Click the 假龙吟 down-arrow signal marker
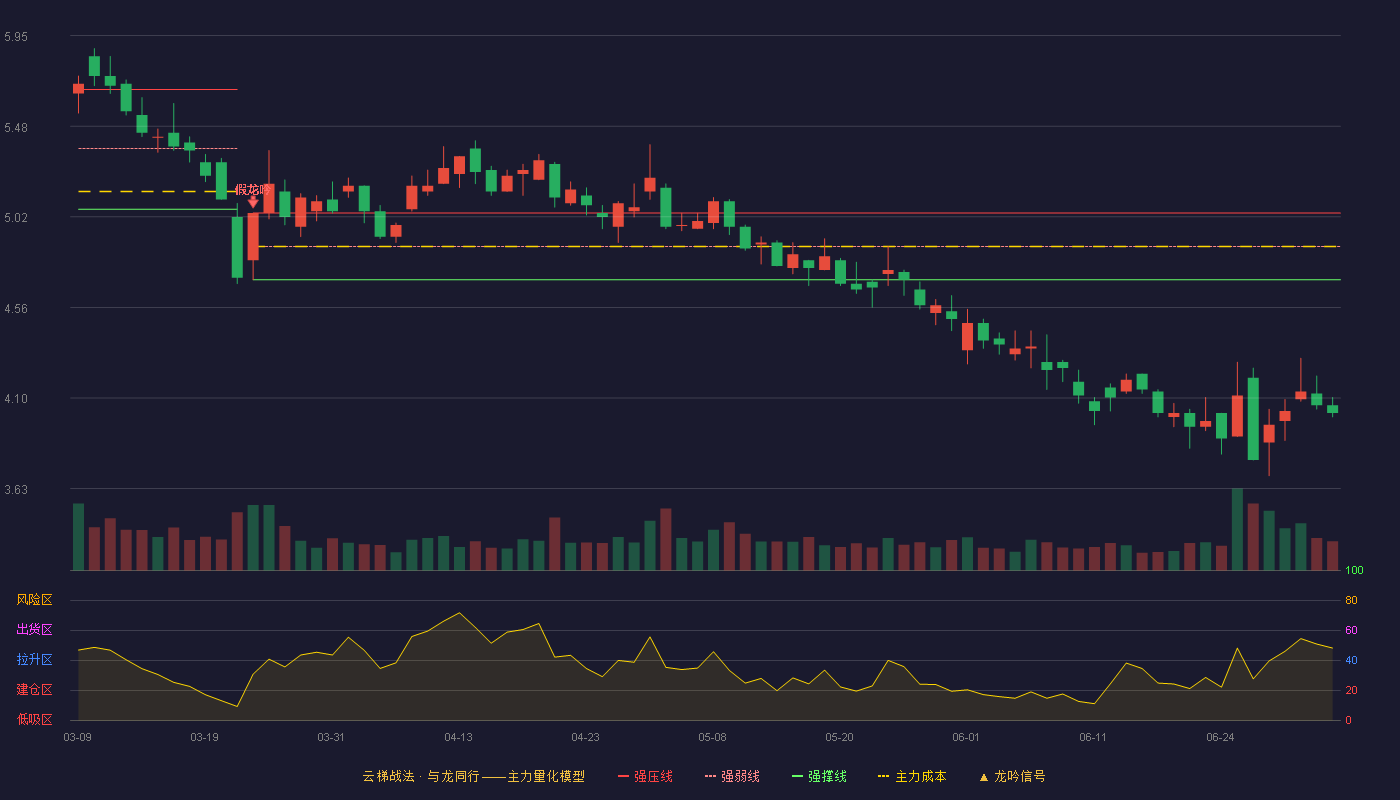The width and height of the screenshot is (1400, 800). tap(253, 202)
